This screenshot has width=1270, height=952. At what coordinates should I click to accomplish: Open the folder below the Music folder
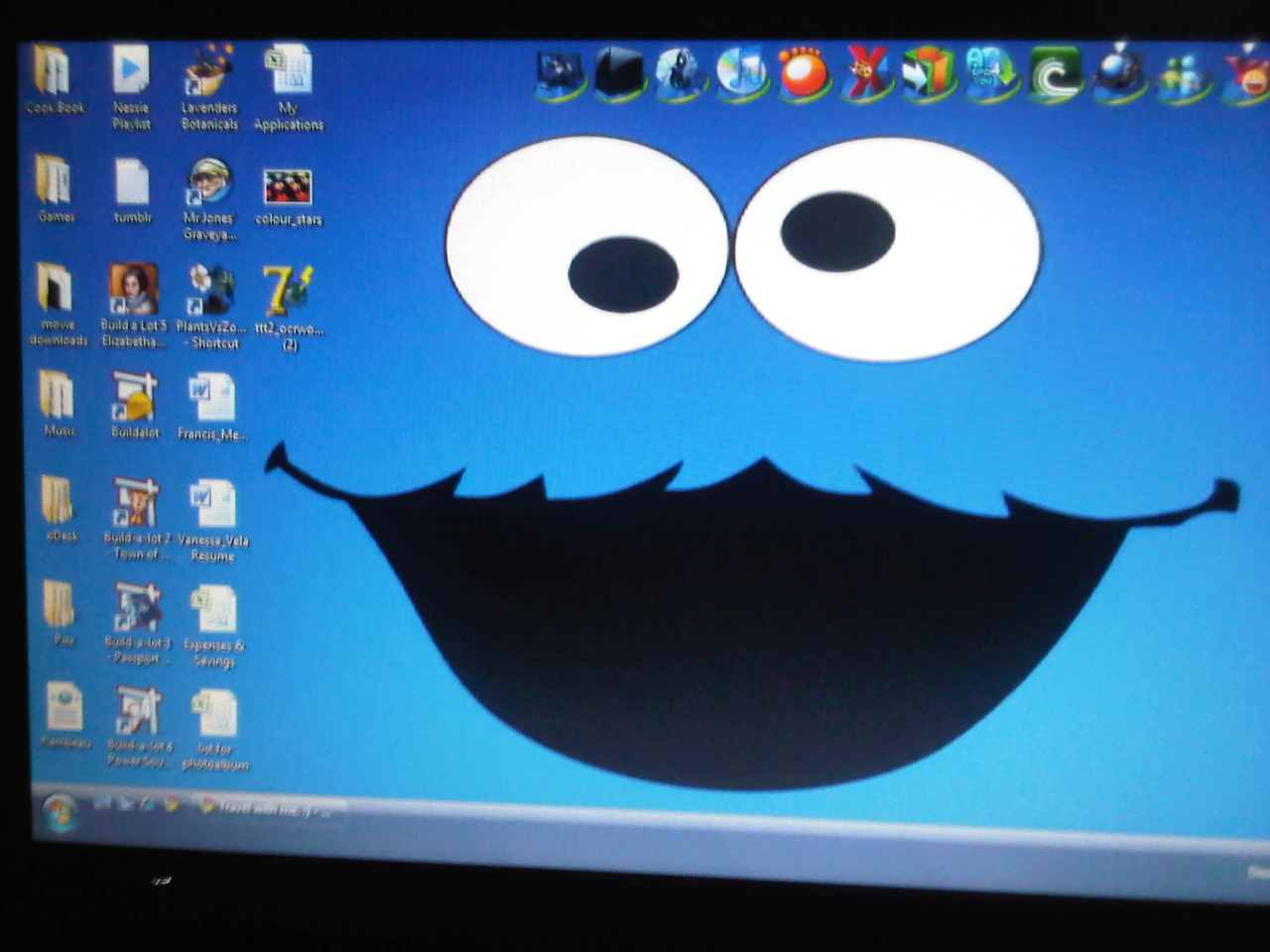(60, 508)
